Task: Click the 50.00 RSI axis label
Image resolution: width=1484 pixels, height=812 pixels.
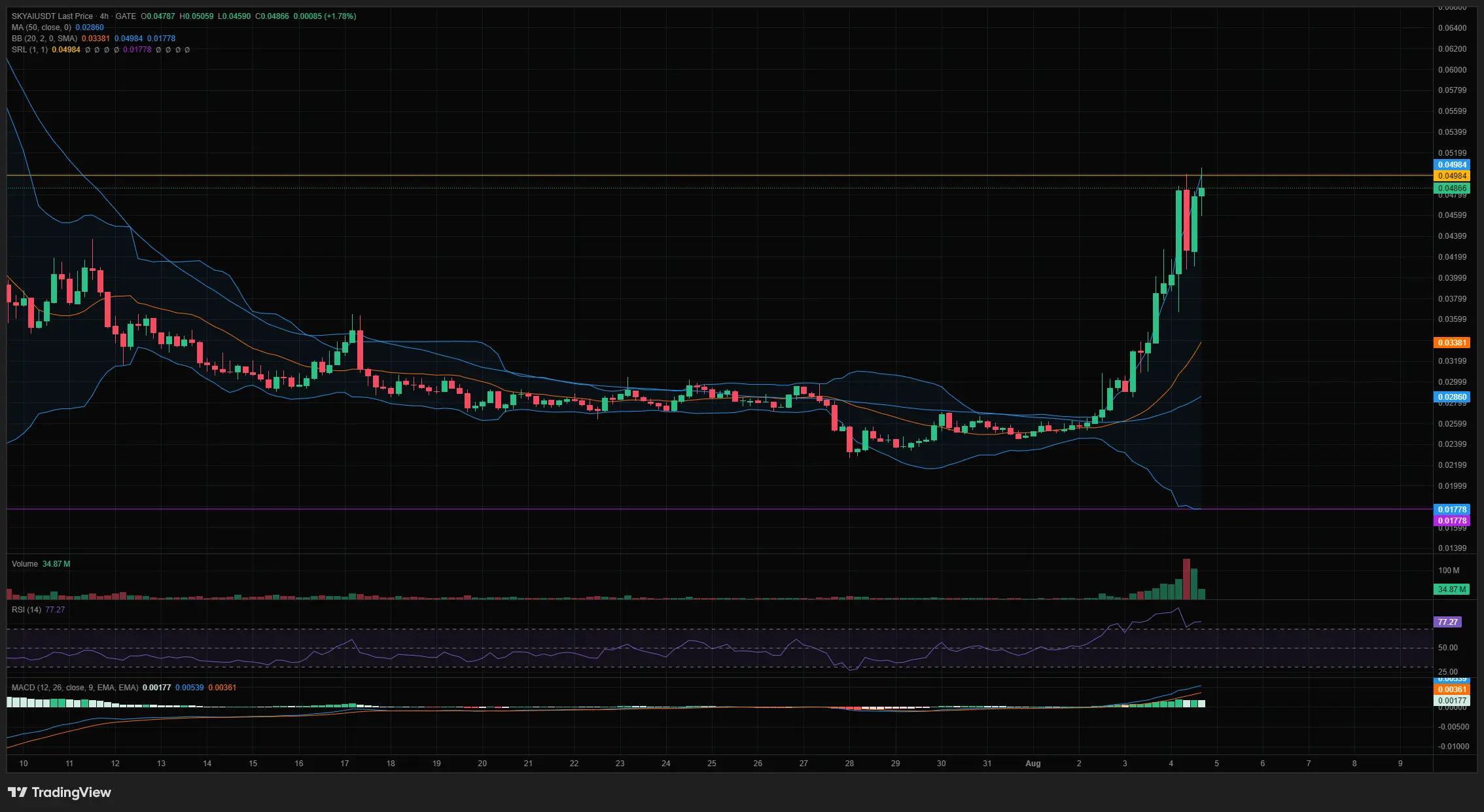Action: (x=1447, y=648)
